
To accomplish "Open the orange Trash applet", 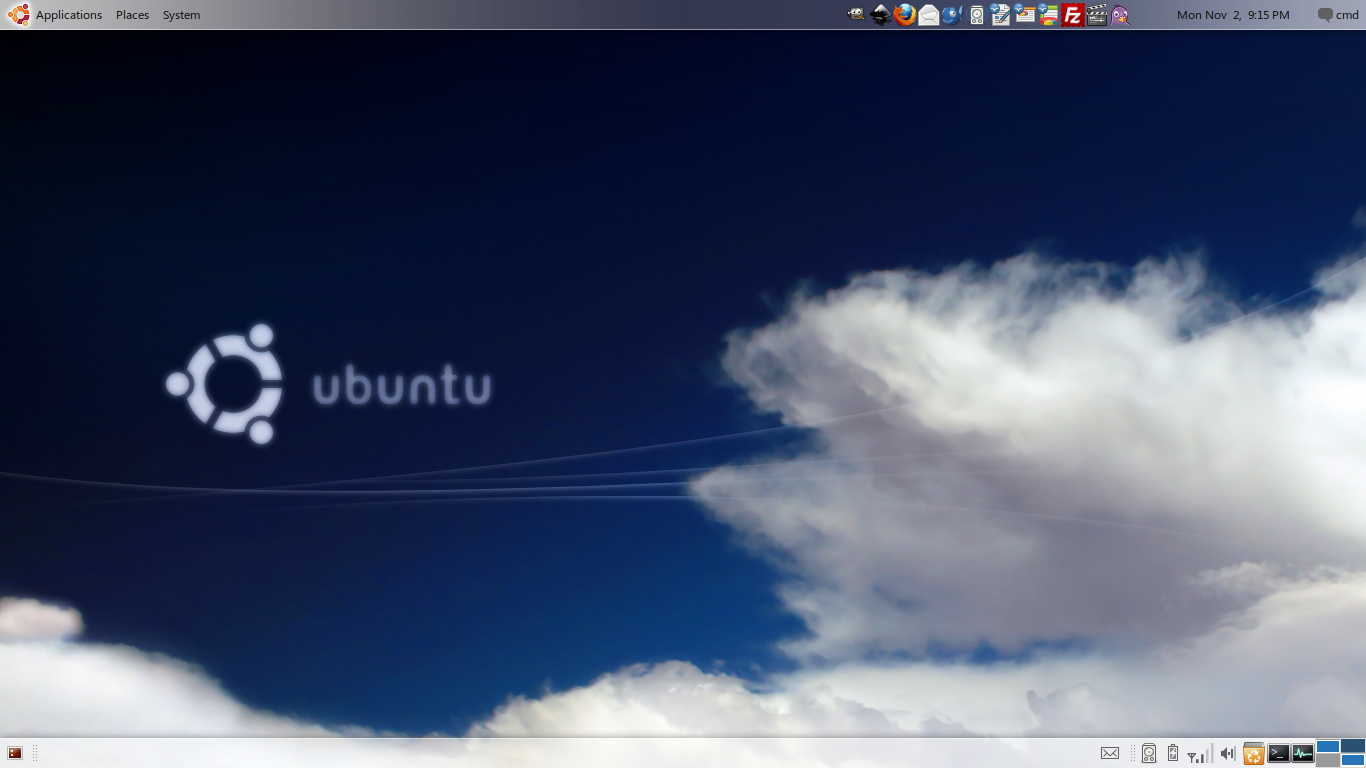I will click(x=1254, y=753).
